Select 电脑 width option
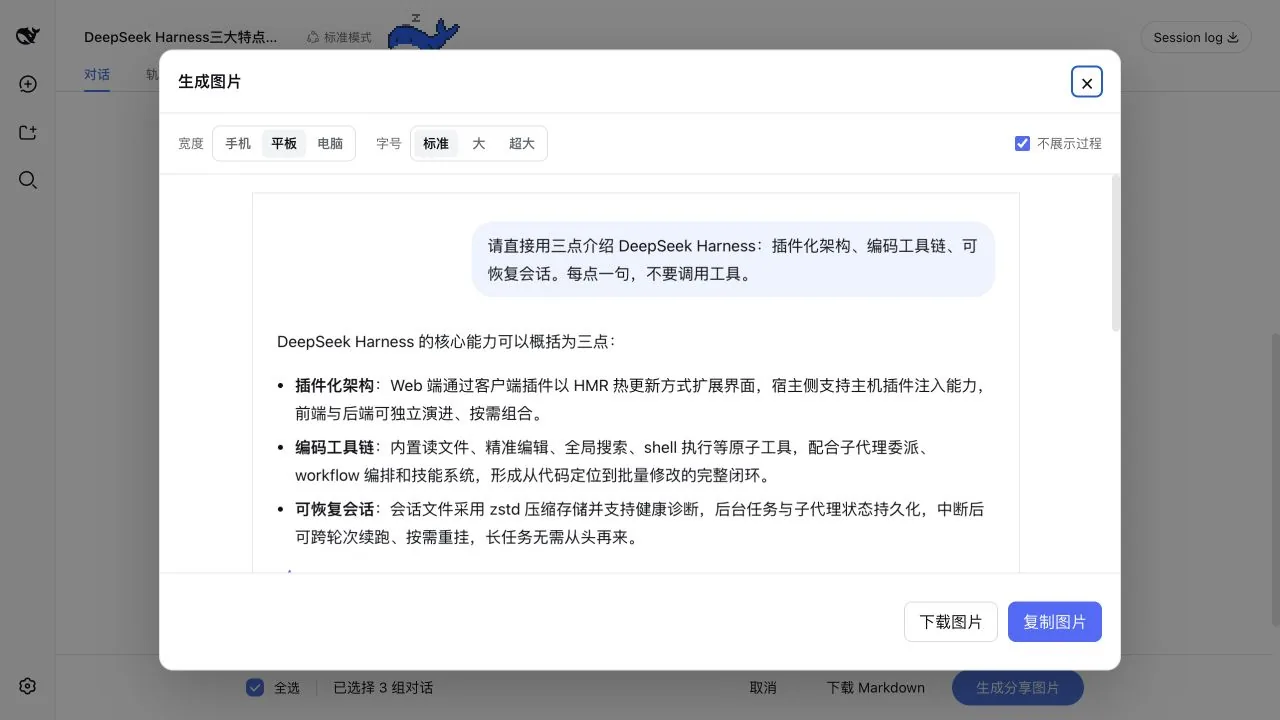The height and width of the screenshot is (720, 1280). 330,143
